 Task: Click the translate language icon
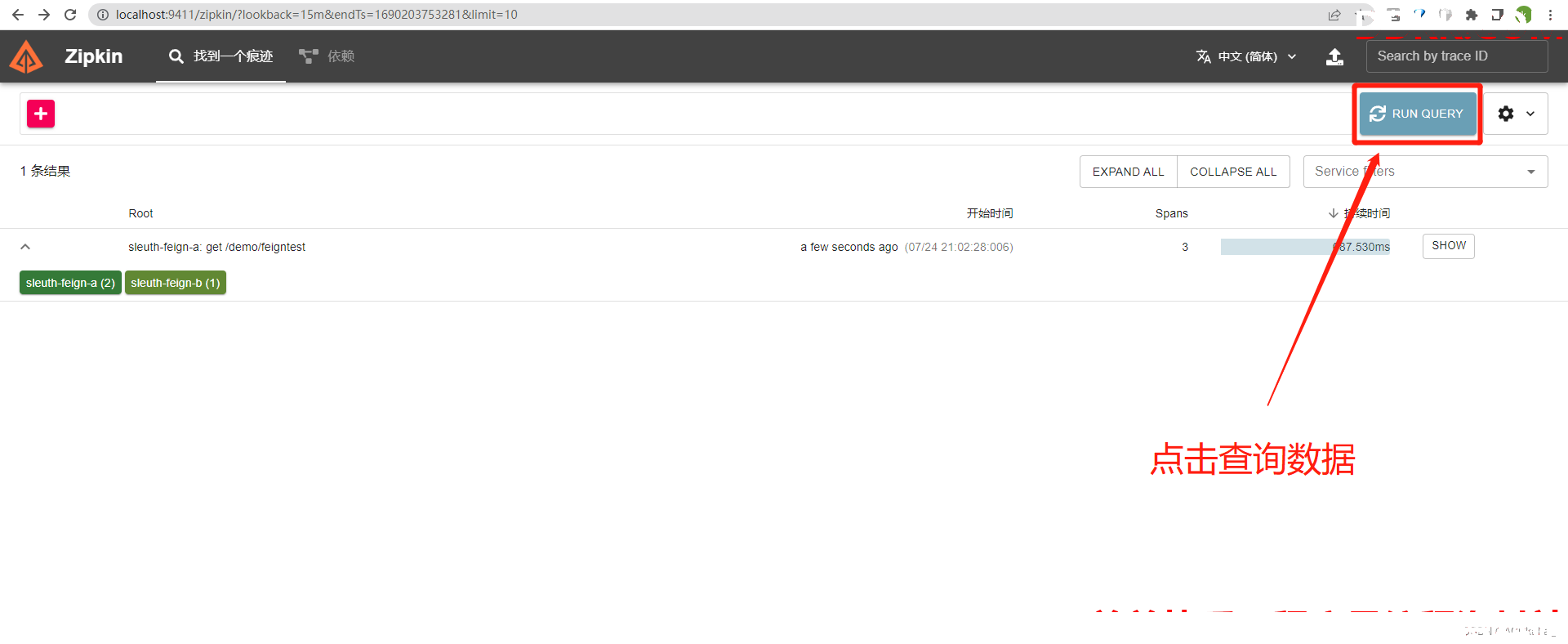(1203, 56)
